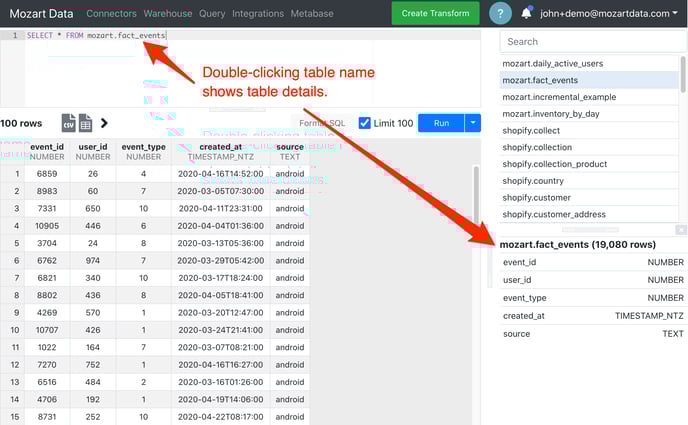Image resolution: width=688 pixels, height=425 pixels.
Task: Download results as CSV file icon
Action: [68, 123]
